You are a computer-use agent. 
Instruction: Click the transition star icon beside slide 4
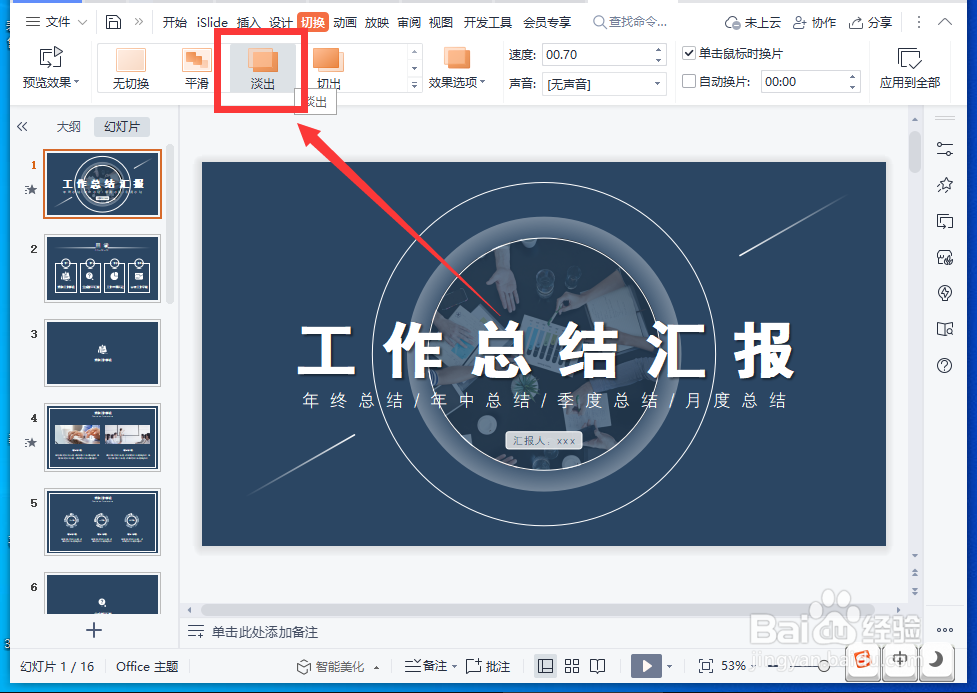[x=31, y=442]
